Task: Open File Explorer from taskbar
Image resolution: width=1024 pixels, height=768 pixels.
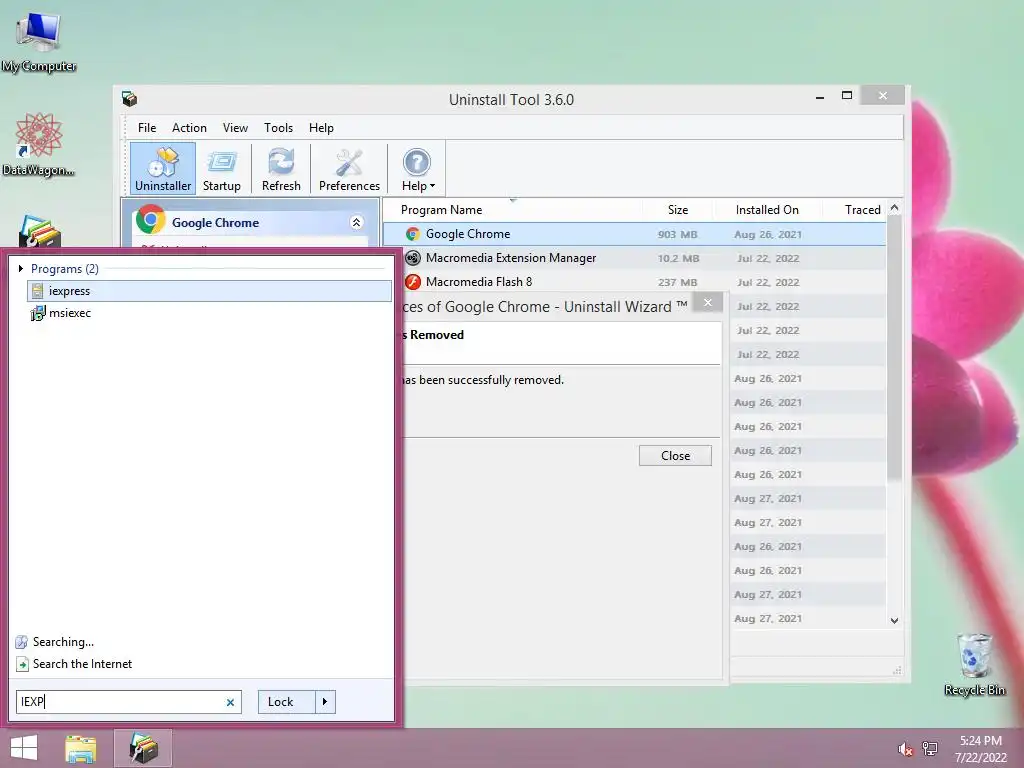Action: (x=80, y=748)
